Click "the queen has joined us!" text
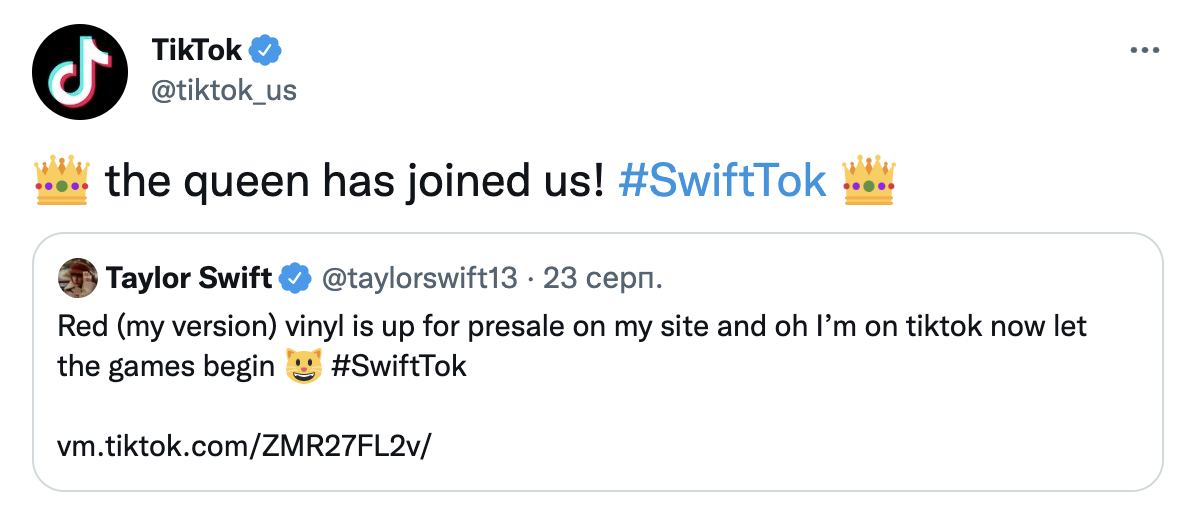The height and width of the screenshot is (518, 1194). pyautogui.click(x=355, y=180)
